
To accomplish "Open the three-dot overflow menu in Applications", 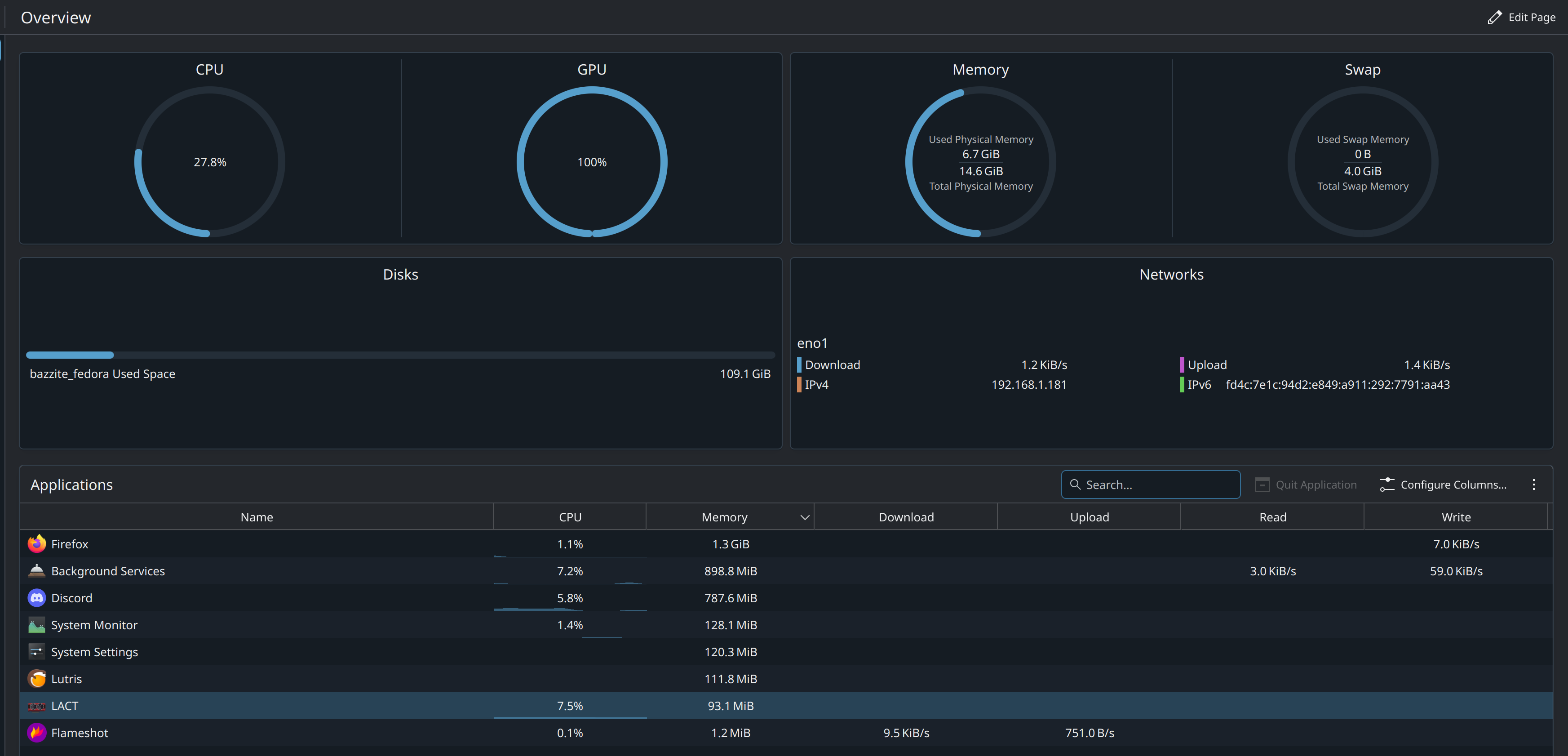I will pos(1533,485).
